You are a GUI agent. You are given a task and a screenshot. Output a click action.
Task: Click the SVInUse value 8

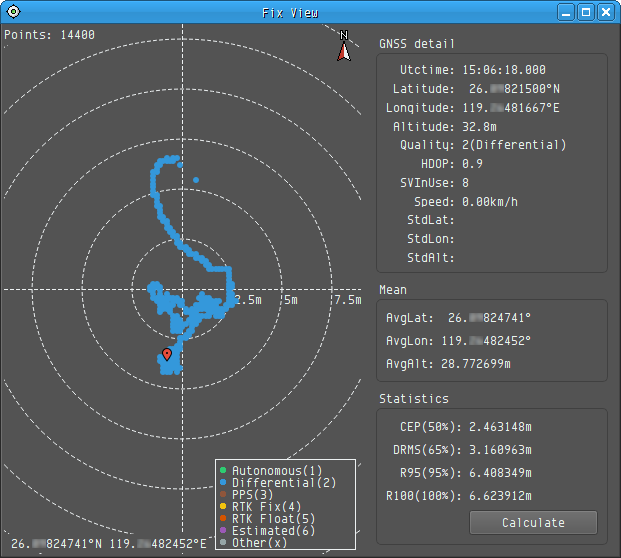[x=465, y=183]
